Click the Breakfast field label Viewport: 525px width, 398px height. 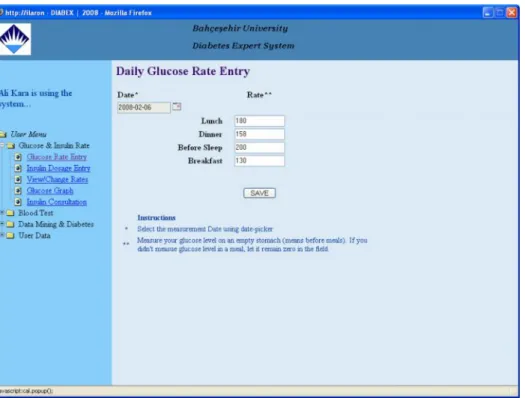(205, 161)
